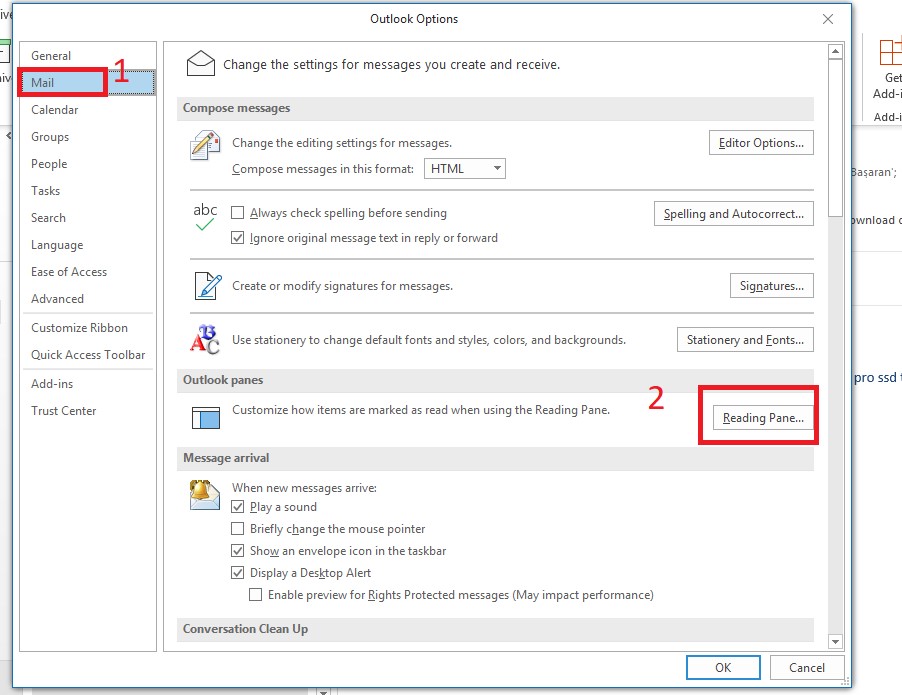Click the Compose messages section header
The width and height of the screenshot is (902, 695).
[x=495, y=108]
